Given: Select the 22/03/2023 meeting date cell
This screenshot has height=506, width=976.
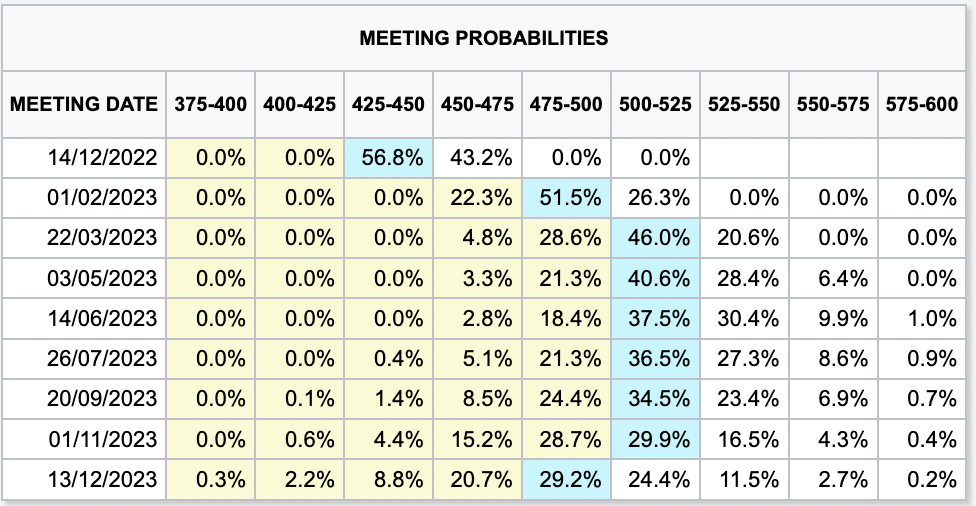Looking at the screenshot, I should pos(103,239).
